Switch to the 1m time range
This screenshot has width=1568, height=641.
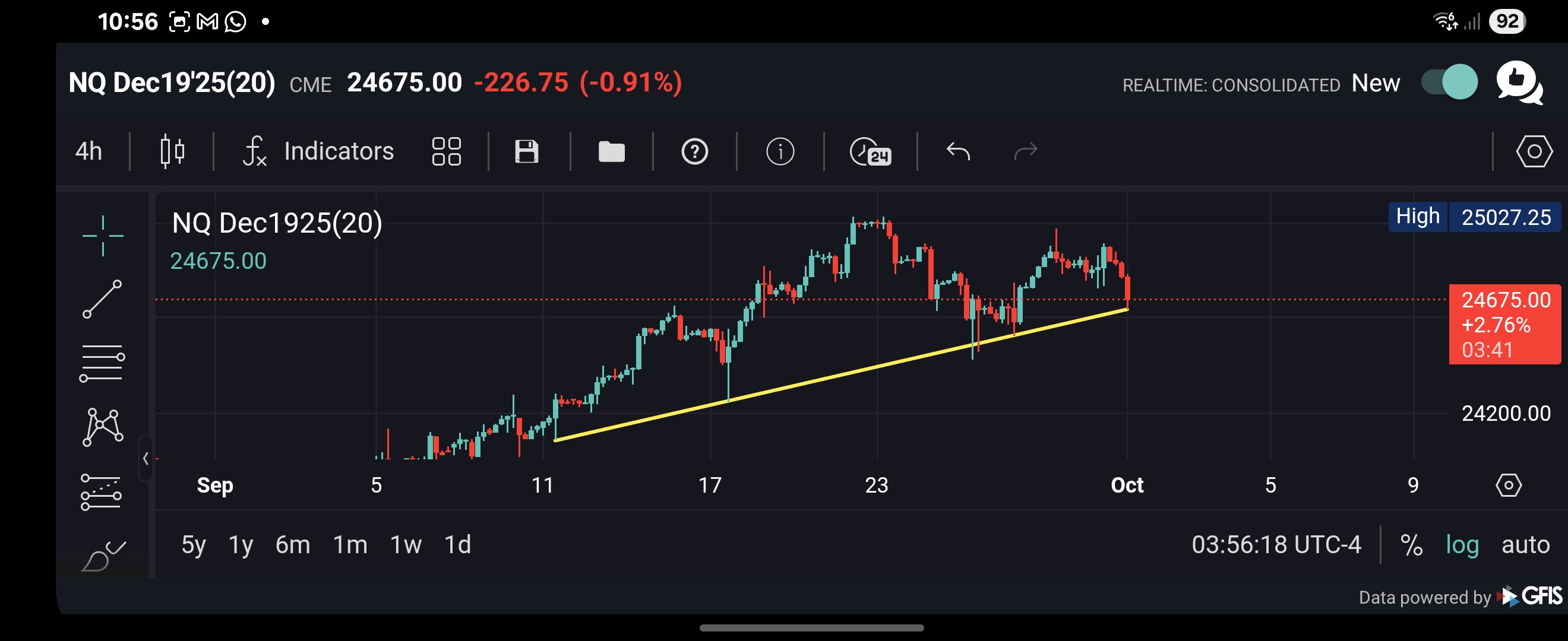coord(350,544)
